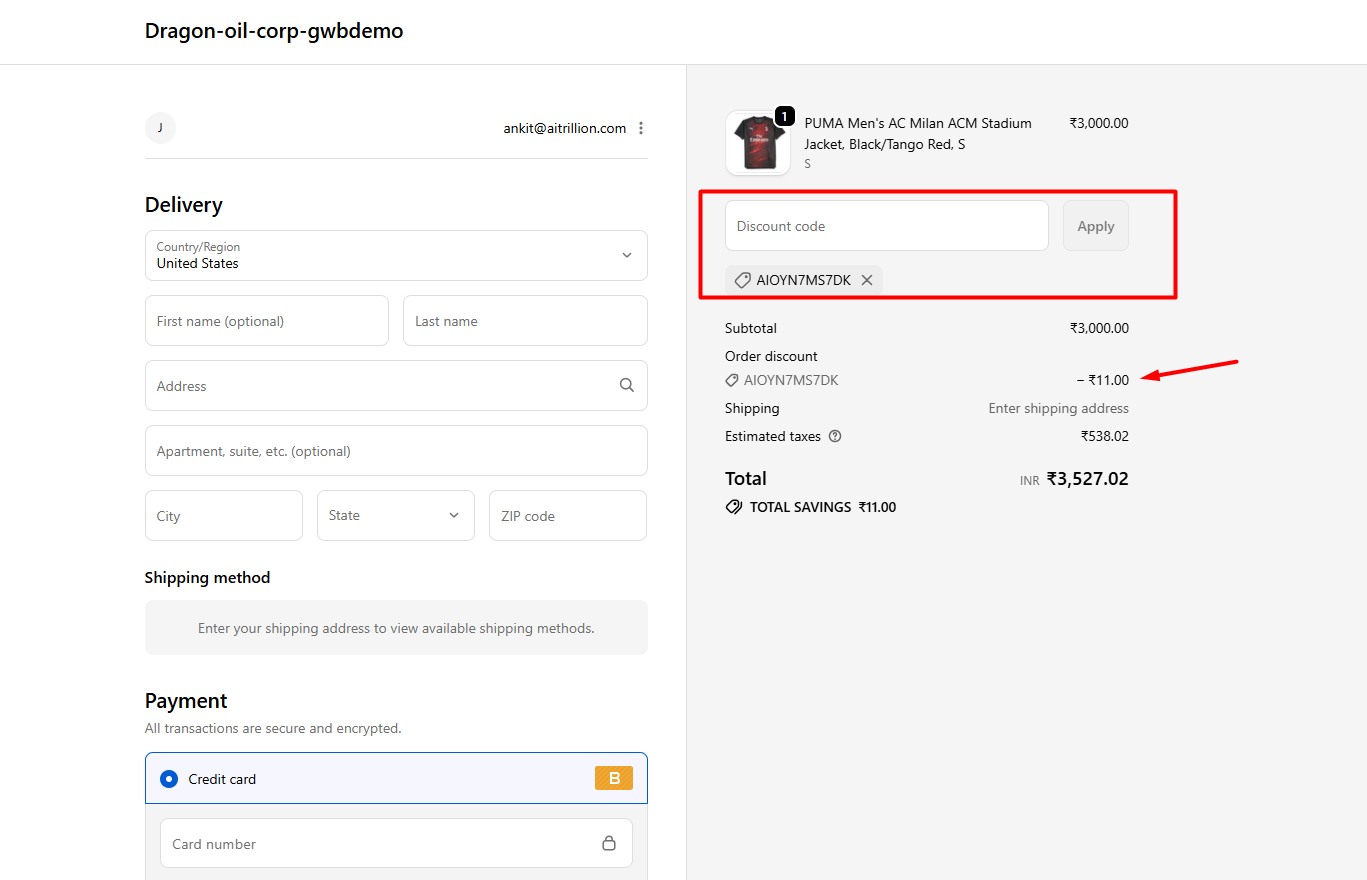Click the J account avatar icon
The image size is (1367, 880).
coord(160,128)
